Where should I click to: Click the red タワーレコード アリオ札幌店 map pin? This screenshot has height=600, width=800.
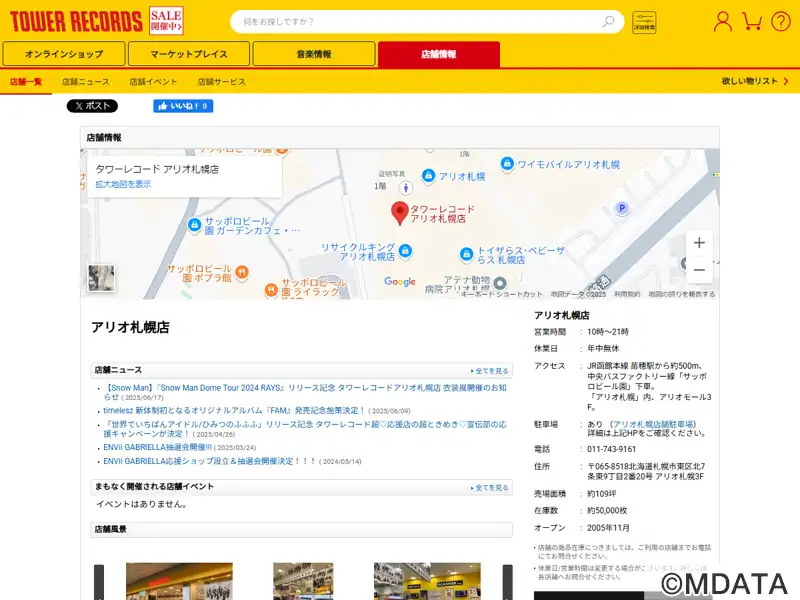(x=399, y=213)
